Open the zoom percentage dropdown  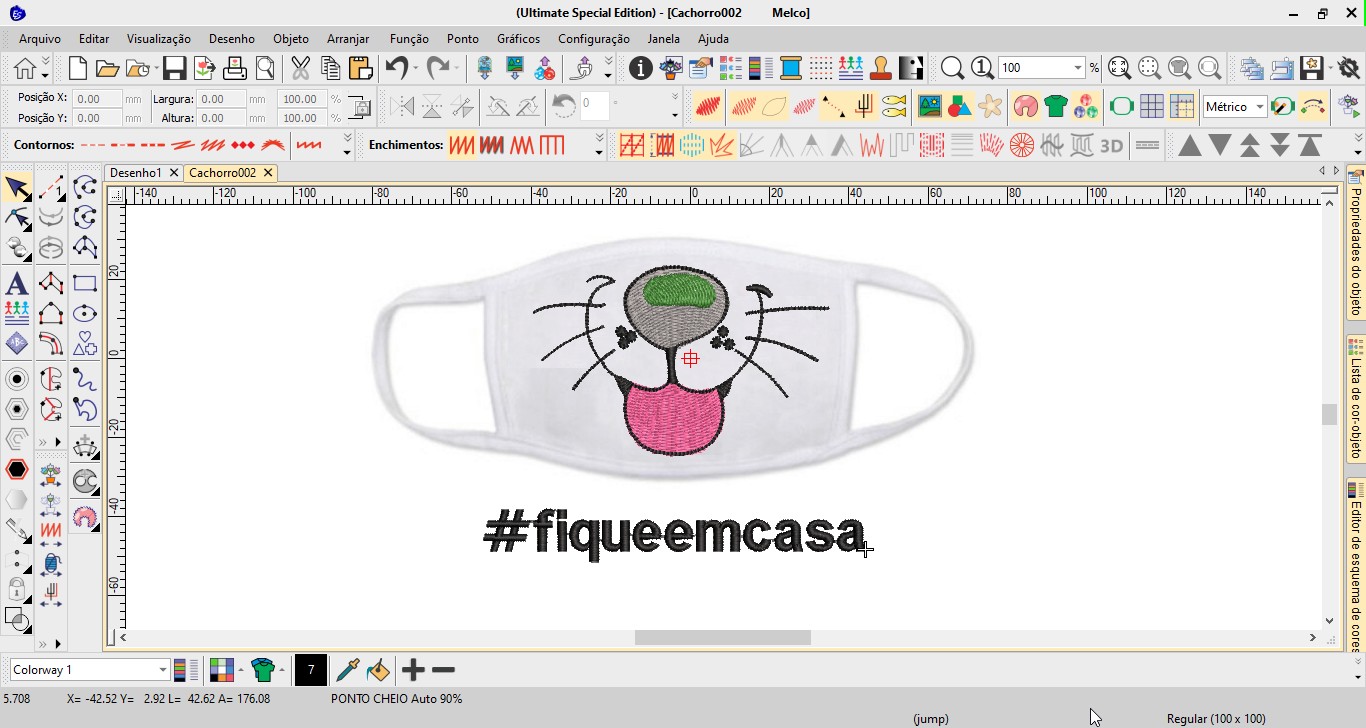tap(1077, 68)
